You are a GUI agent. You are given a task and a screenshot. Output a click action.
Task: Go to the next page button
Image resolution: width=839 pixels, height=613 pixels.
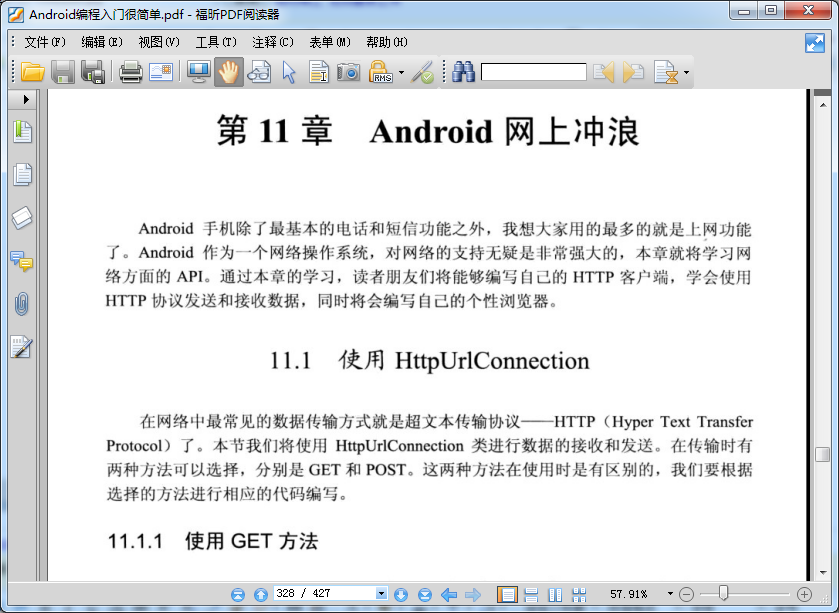401,594
